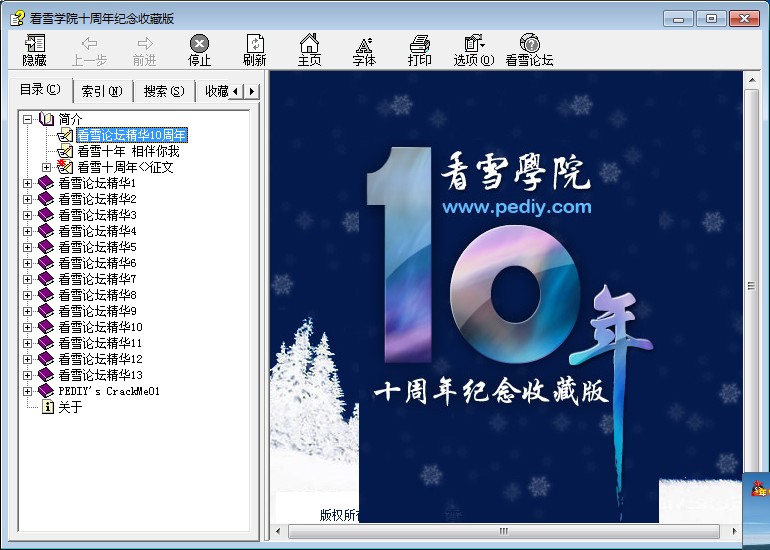Close the 看雪学院 help window
This screenshot has width=770, height=550.
[x=744, y=19]
